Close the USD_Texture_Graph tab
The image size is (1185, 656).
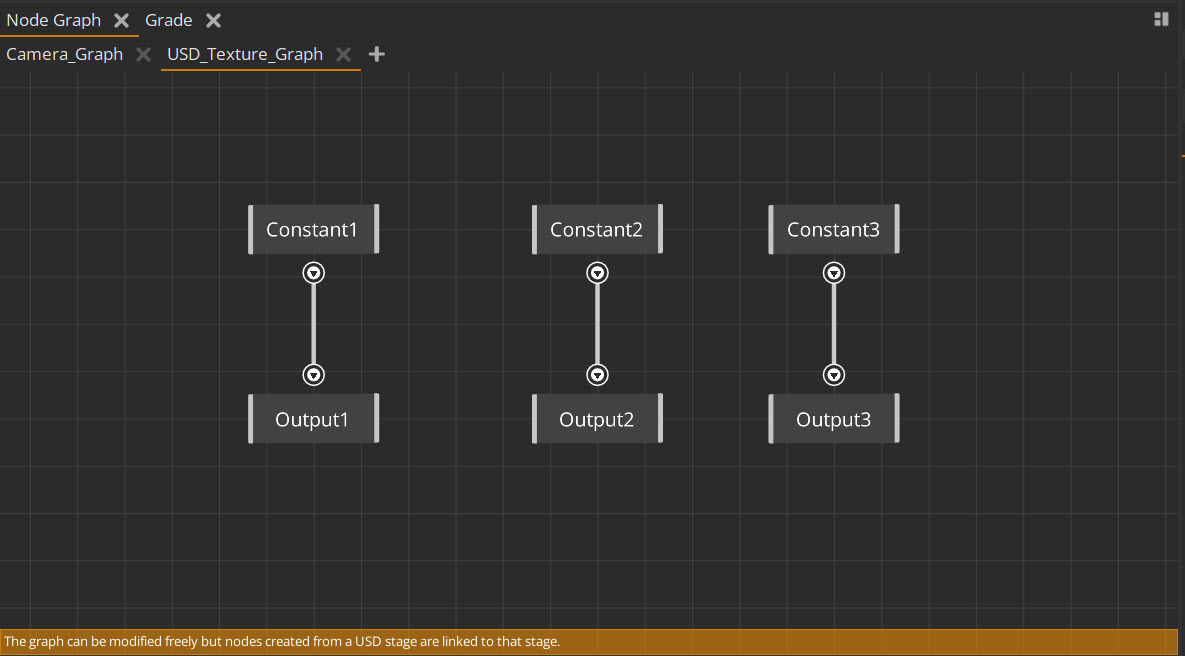(344, 54)
